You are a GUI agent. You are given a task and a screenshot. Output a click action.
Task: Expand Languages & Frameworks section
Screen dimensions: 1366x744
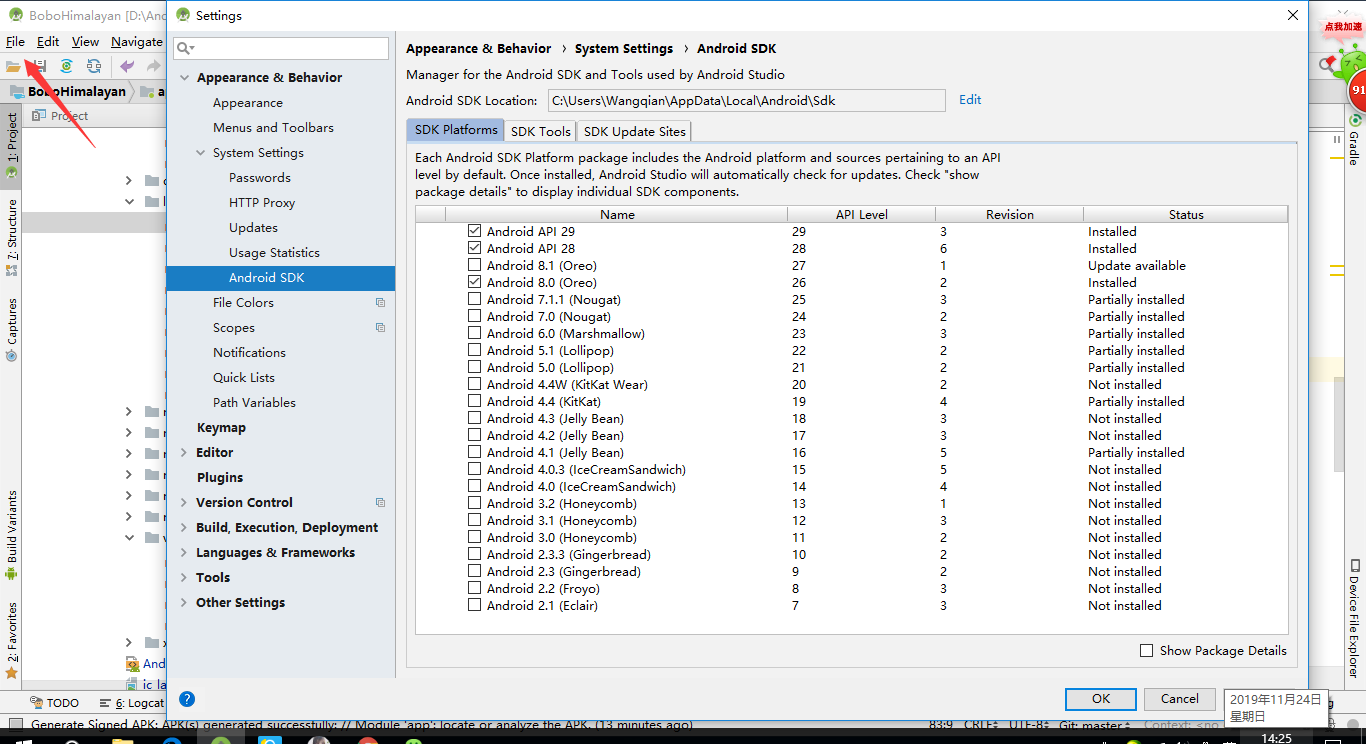(x=184, y=552)
